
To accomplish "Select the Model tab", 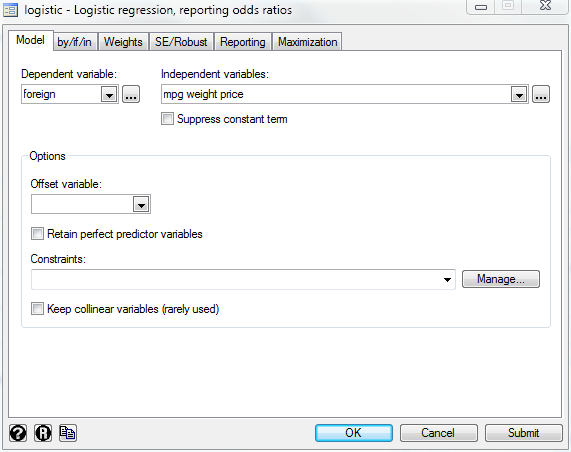I will [x=31, y=40].
